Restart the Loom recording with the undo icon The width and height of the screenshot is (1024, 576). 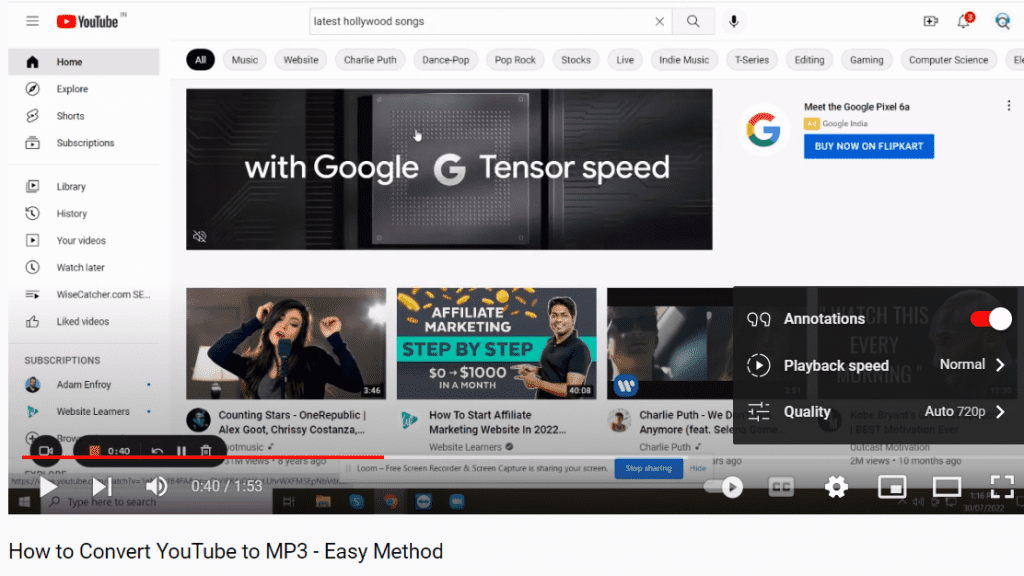[x=157, y=451]
